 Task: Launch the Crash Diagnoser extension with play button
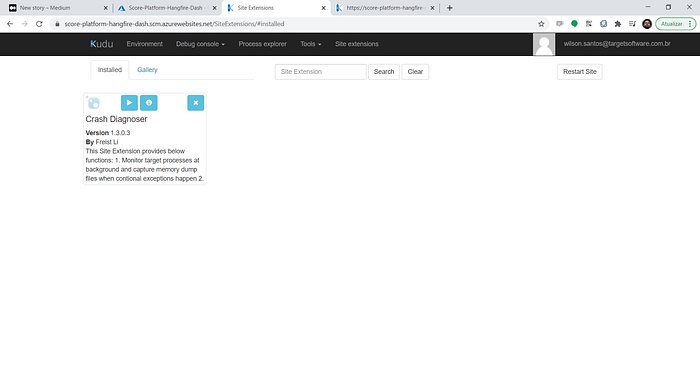coord(129,103)
